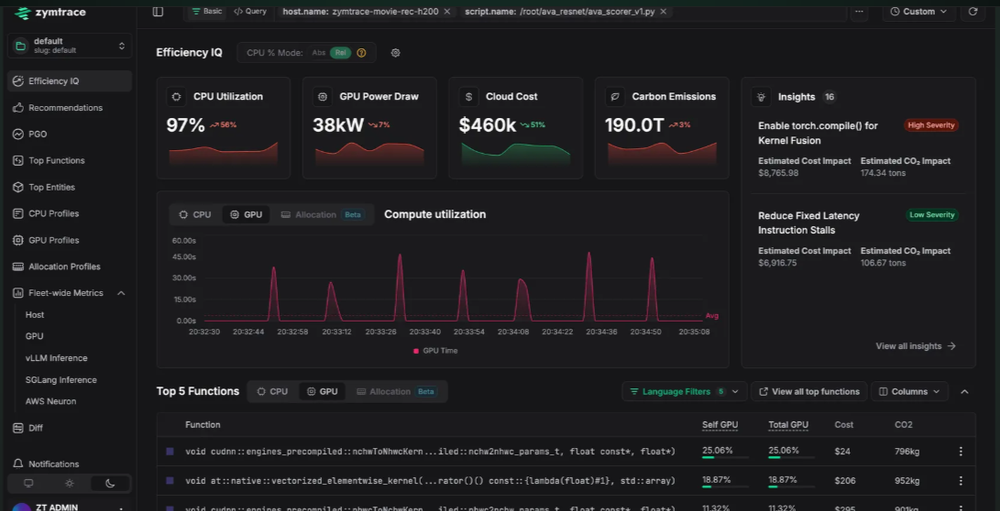Switch filter mode to Basic
Image resolution: width=1000 pixels, height=511 pixels.
207,11
